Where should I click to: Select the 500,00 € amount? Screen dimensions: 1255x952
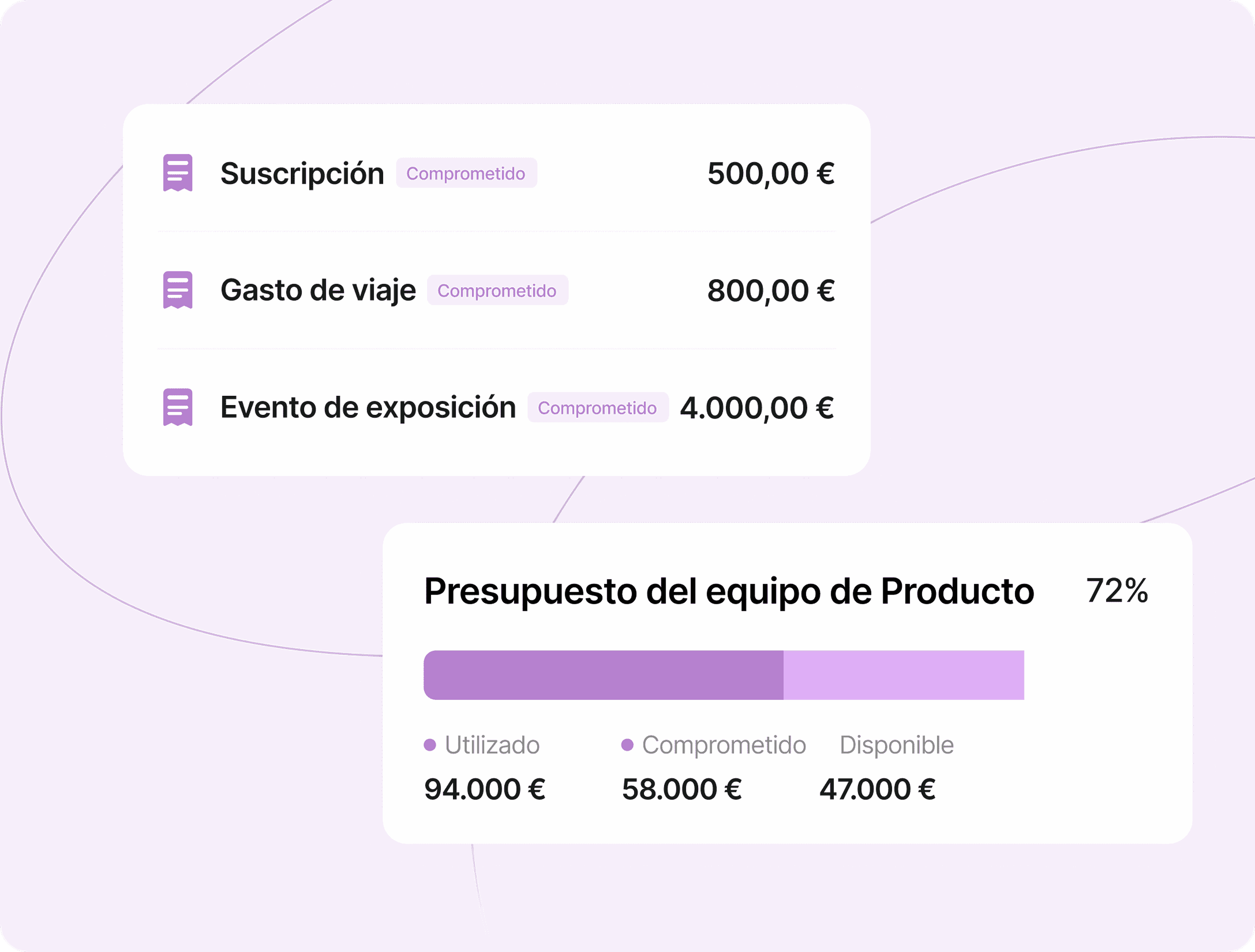[771, 174]
